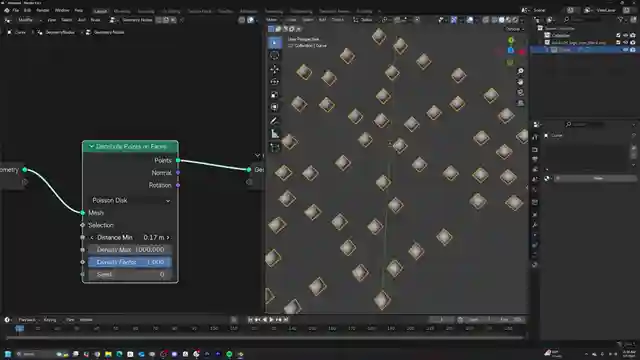The width and height of the screenshot is (640, 360).
Task: Enable Rendered viewport shading
Action: [x=516, y=20]
